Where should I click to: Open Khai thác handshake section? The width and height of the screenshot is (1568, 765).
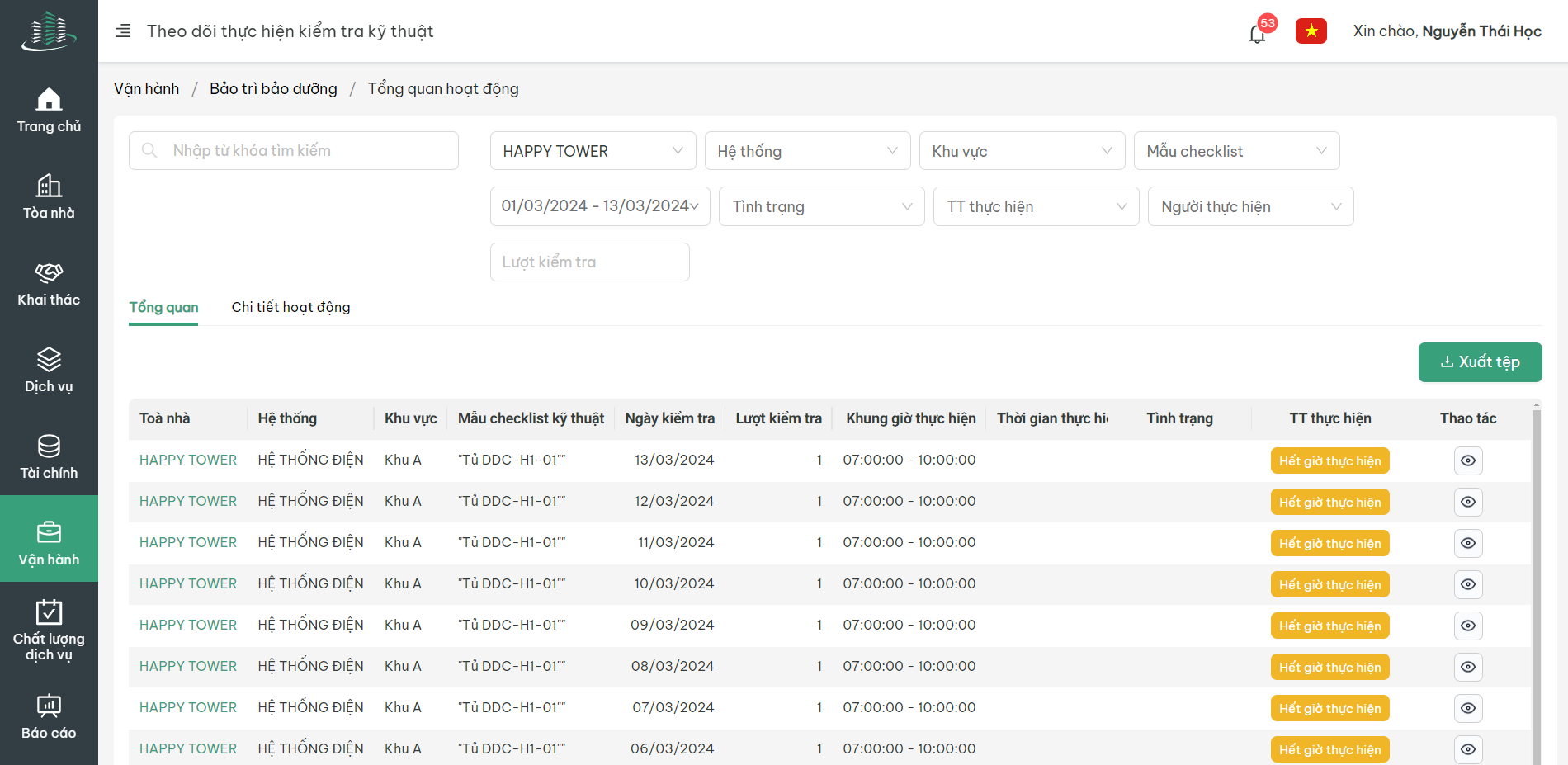(49, 283)
